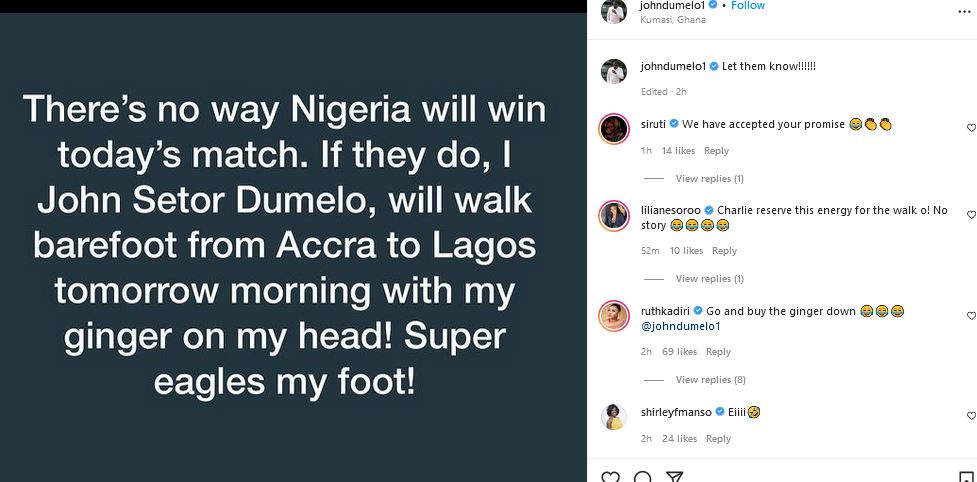Reply to ruthkadiri's comment

[x=718, y=352]
